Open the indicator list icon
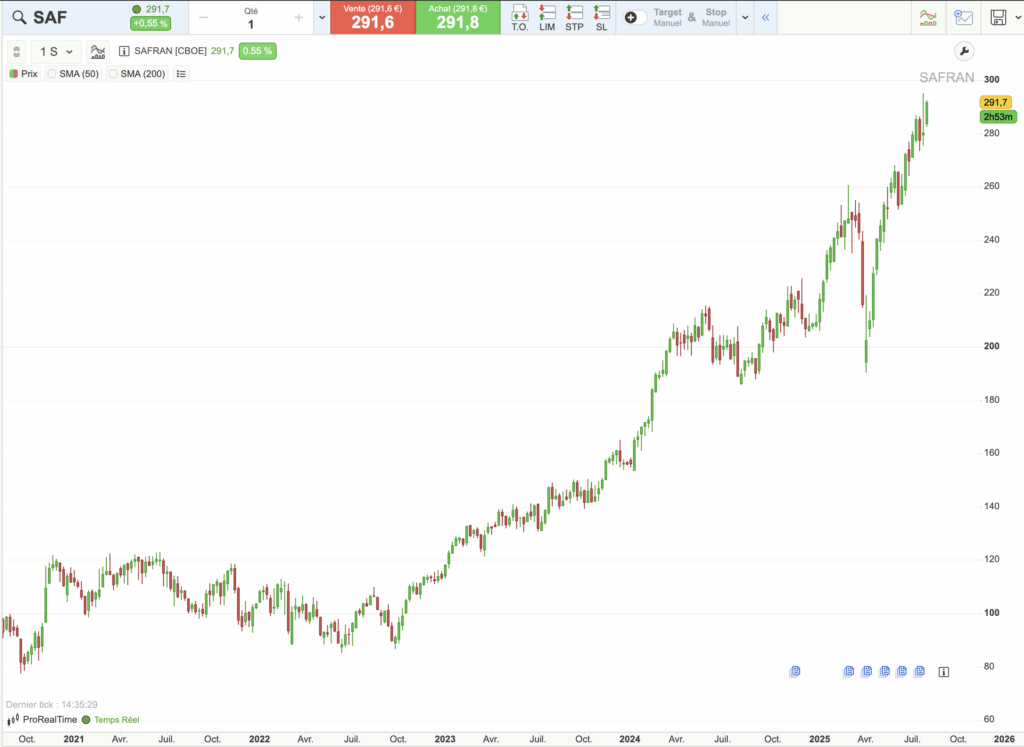Viewport: 1024px width, 747px height. click(x=181, y=73)
